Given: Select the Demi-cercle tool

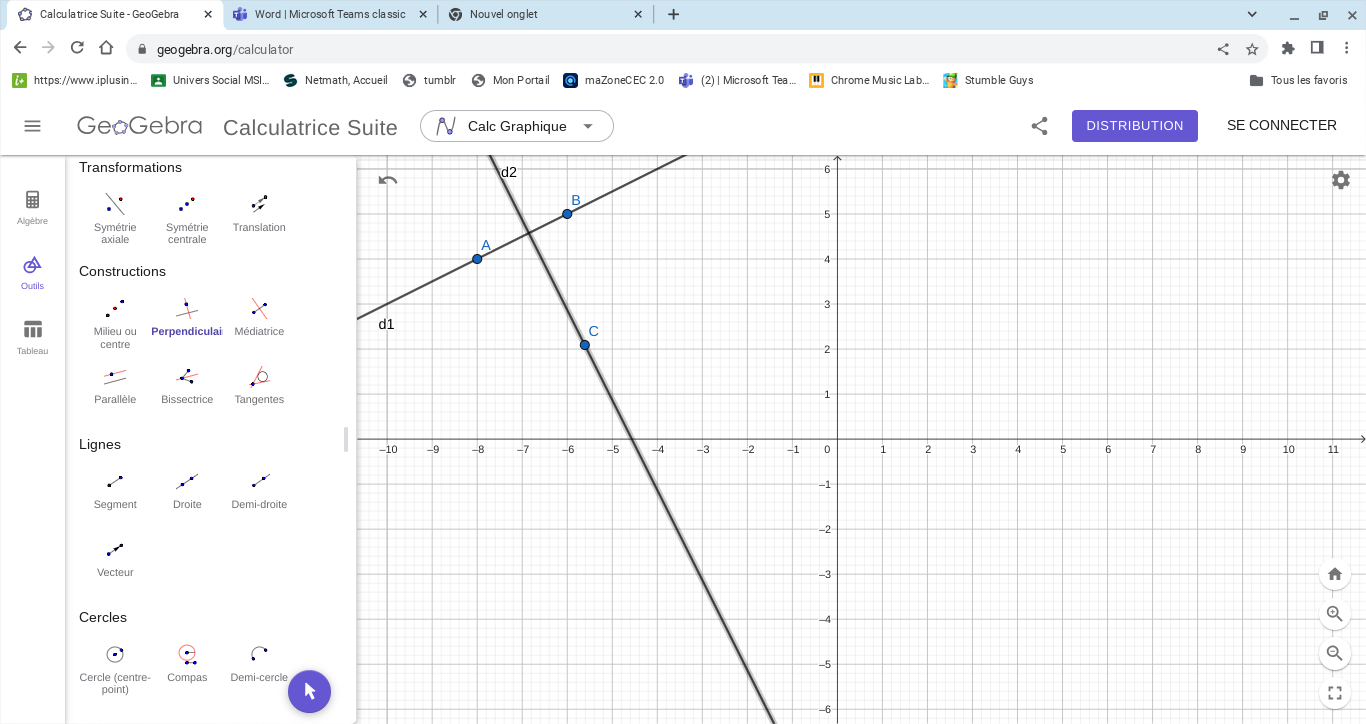Looking at the screenshot, I should point(259,663).
